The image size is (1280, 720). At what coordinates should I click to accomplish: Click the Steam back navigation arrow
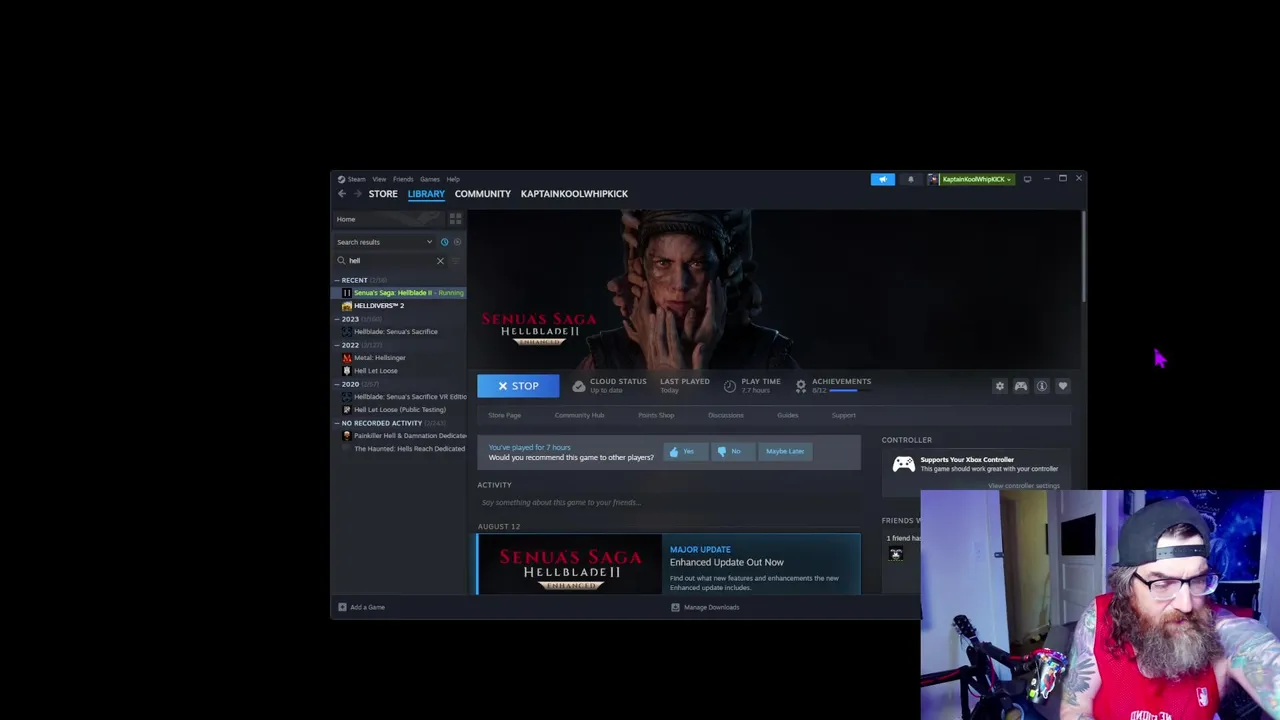pos(342,194)
